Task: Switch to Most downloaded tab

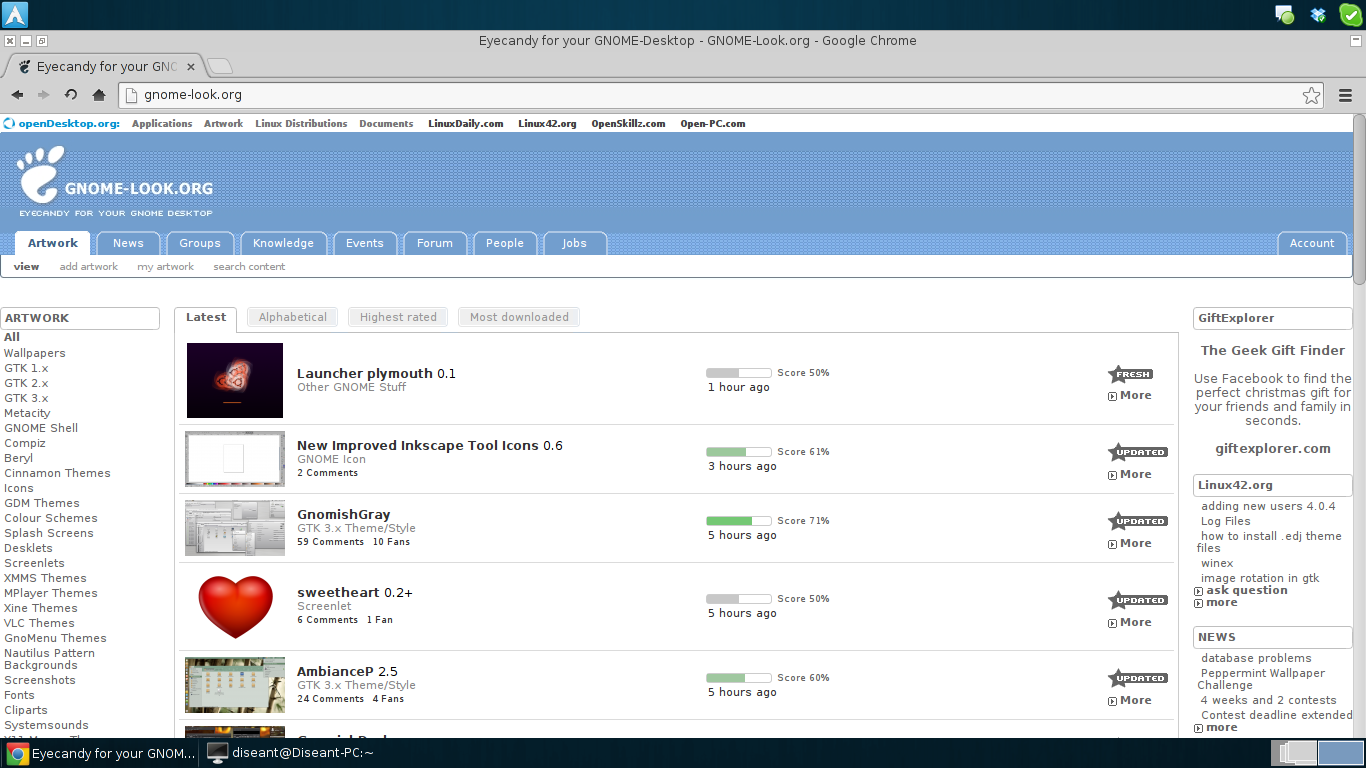Action: tap(519, 317)
